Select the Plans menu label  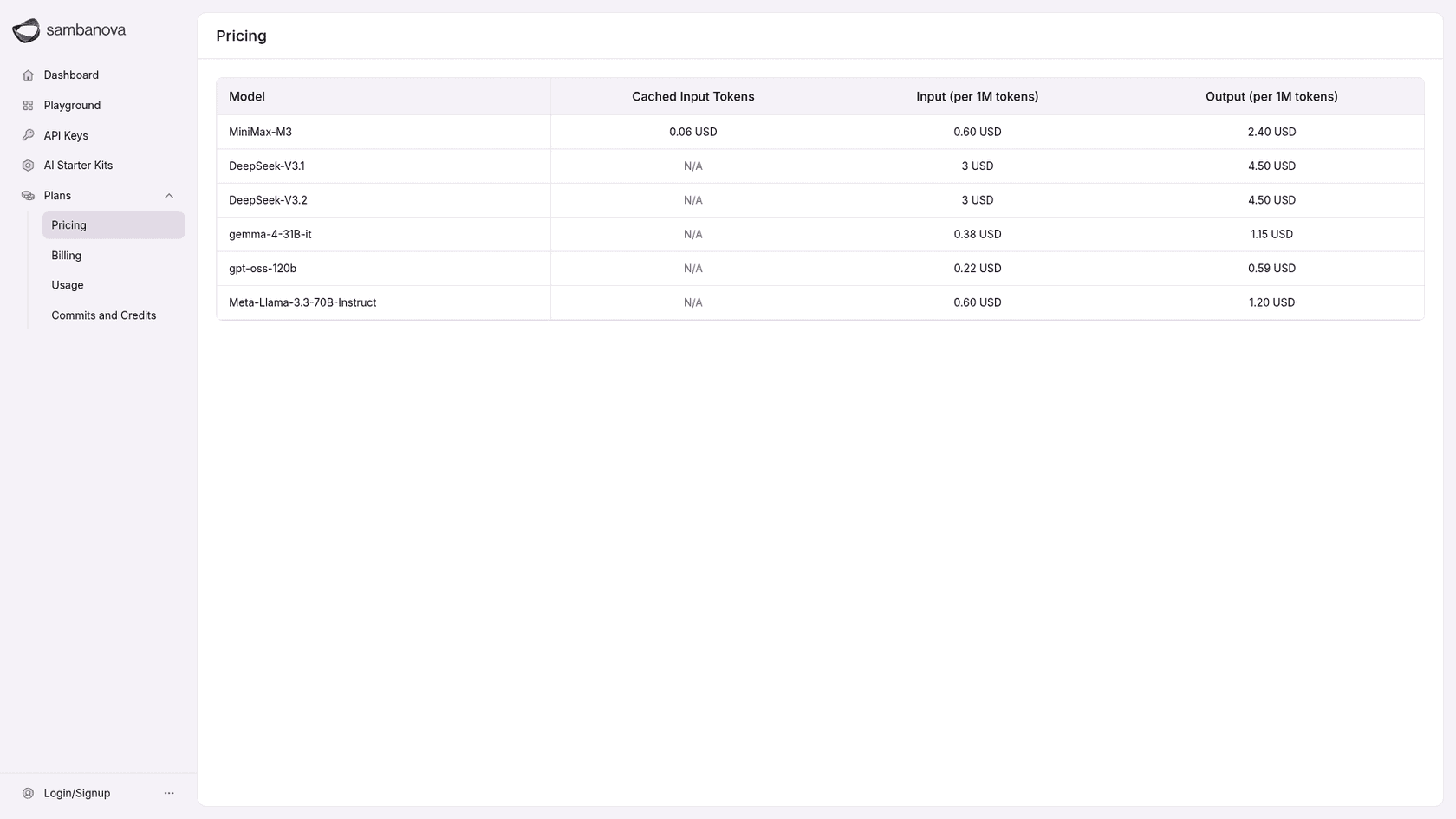(57, 196)
